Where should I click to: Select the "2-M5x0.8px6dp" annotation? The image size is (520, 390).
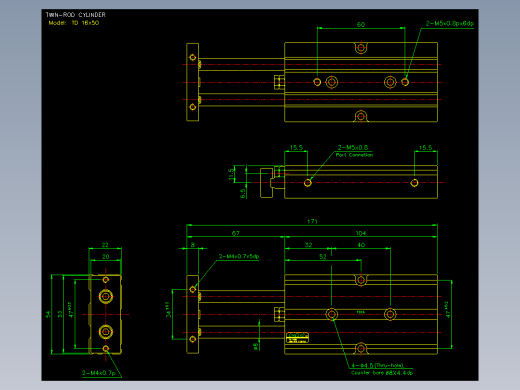click(x=450, y=23)
